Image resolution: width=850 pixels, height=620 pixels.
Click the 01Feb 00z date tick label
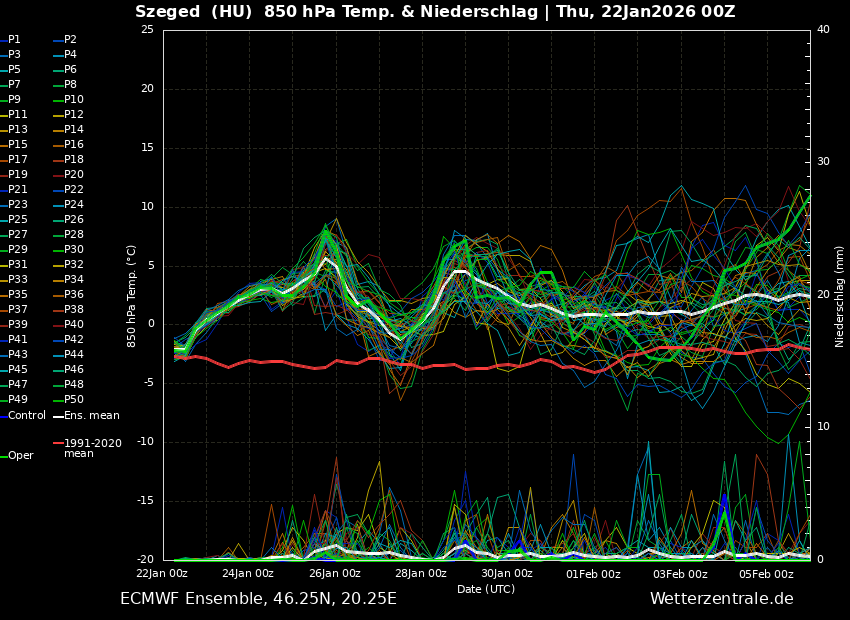click(593, 574)
